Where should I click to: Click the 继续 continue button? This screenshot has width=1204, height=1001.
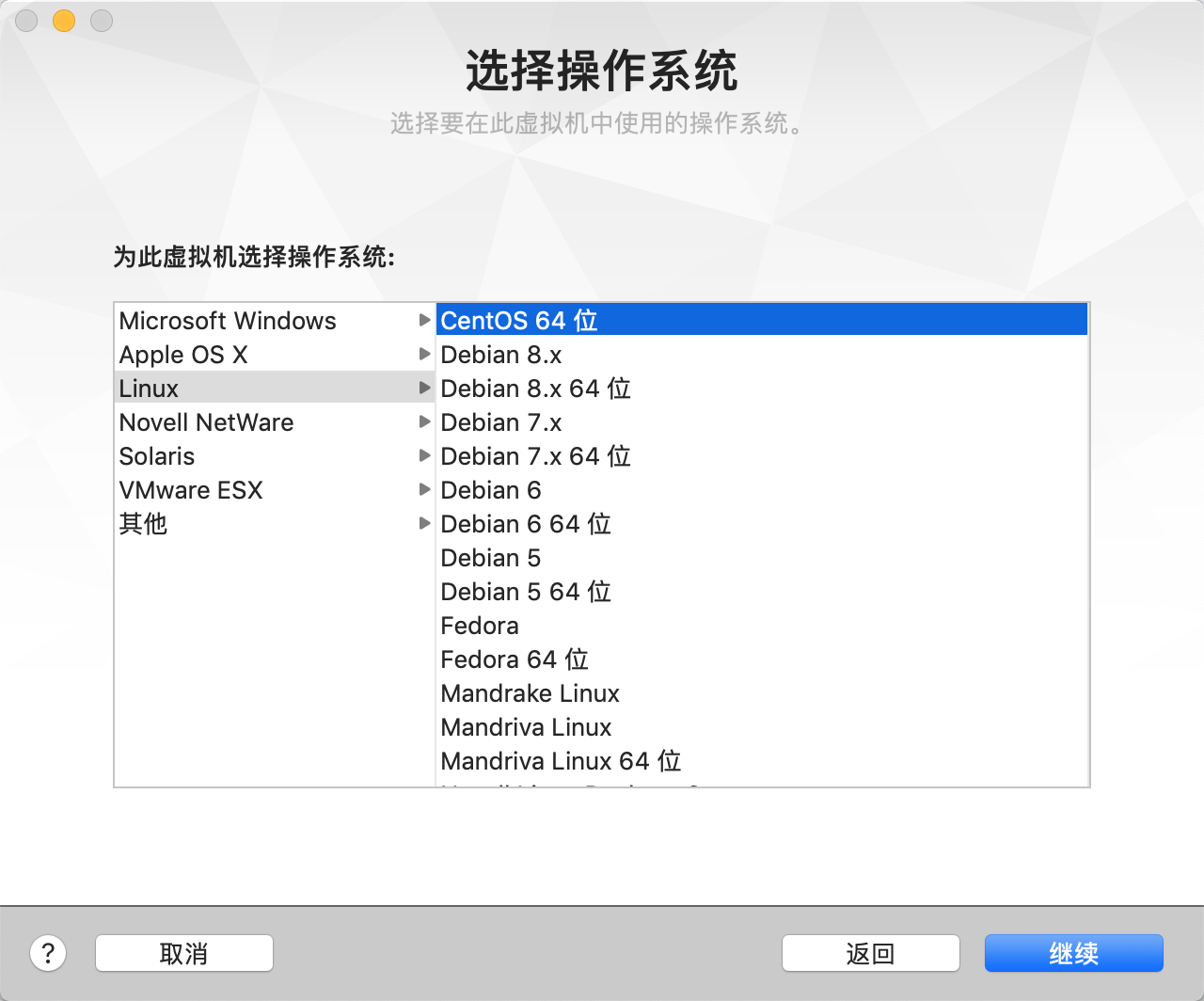(1074, 953)
